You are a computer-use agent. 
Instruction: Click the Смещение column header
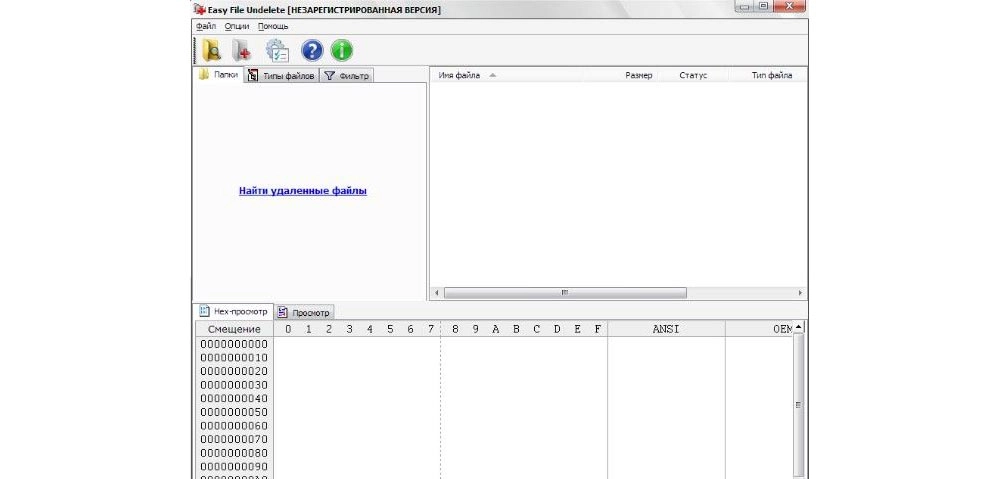pos(234,329)
